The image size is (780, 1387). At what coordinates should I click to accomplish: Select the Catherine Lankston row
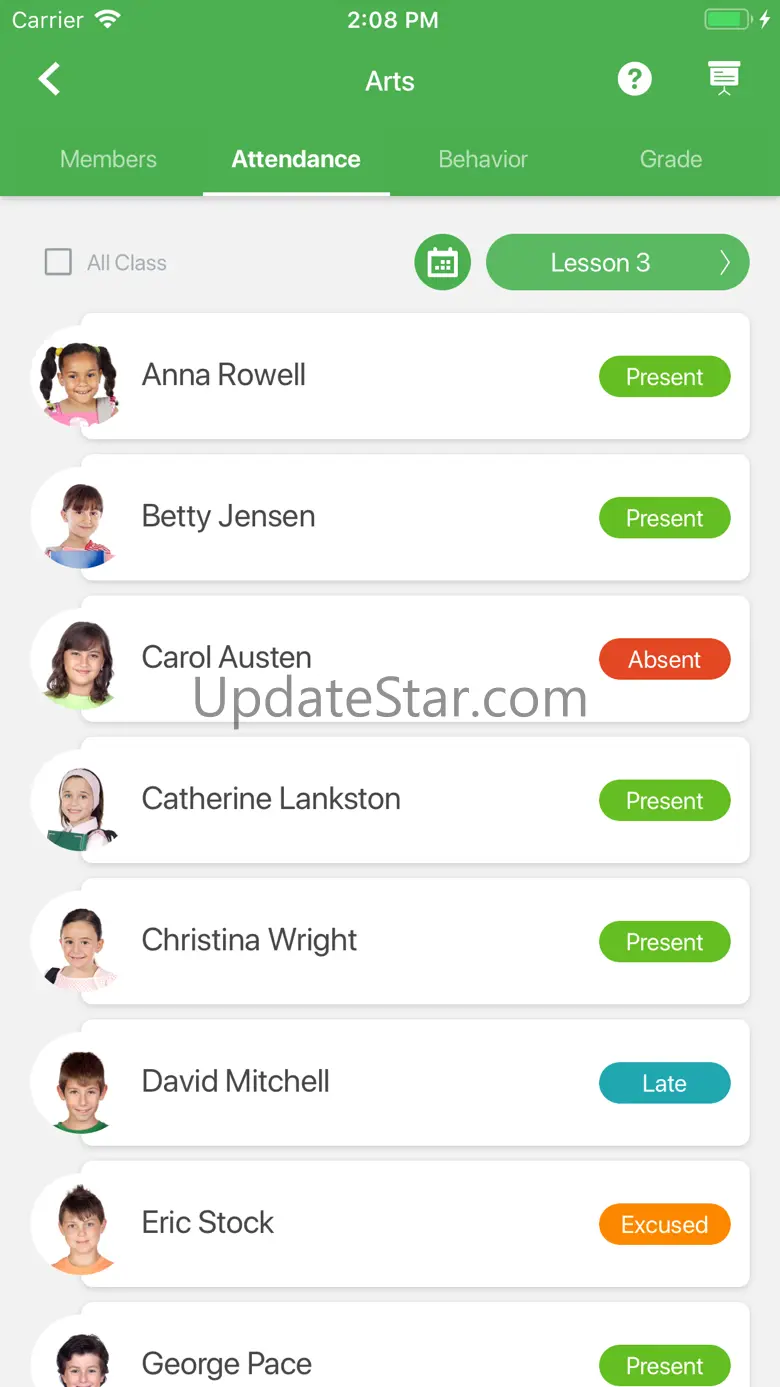[x=415, y=800]
